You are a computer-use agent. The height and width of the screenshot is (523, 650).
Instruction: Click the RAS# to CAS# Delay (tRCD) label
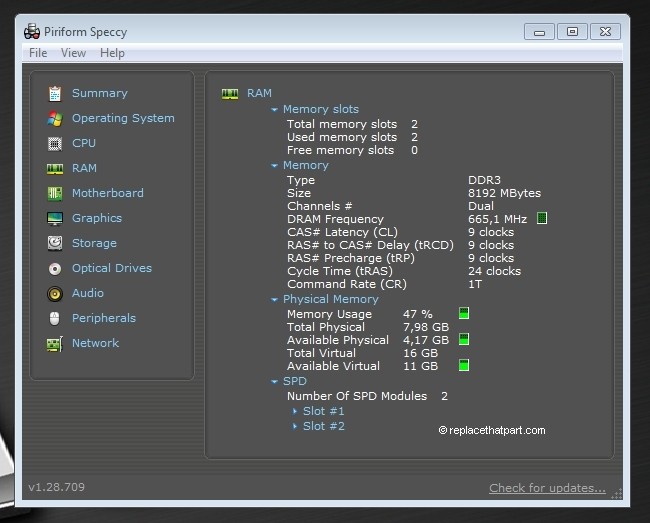point(370,245)
